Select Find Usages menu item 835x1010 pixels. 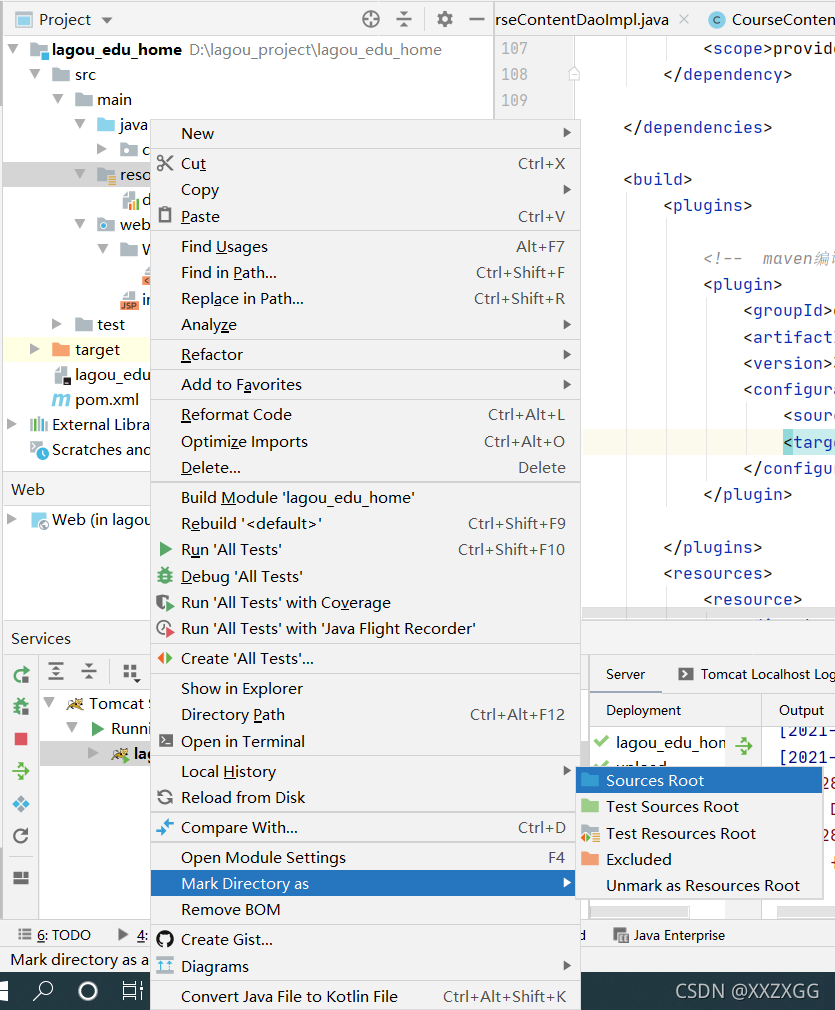(x=365, y=246)
